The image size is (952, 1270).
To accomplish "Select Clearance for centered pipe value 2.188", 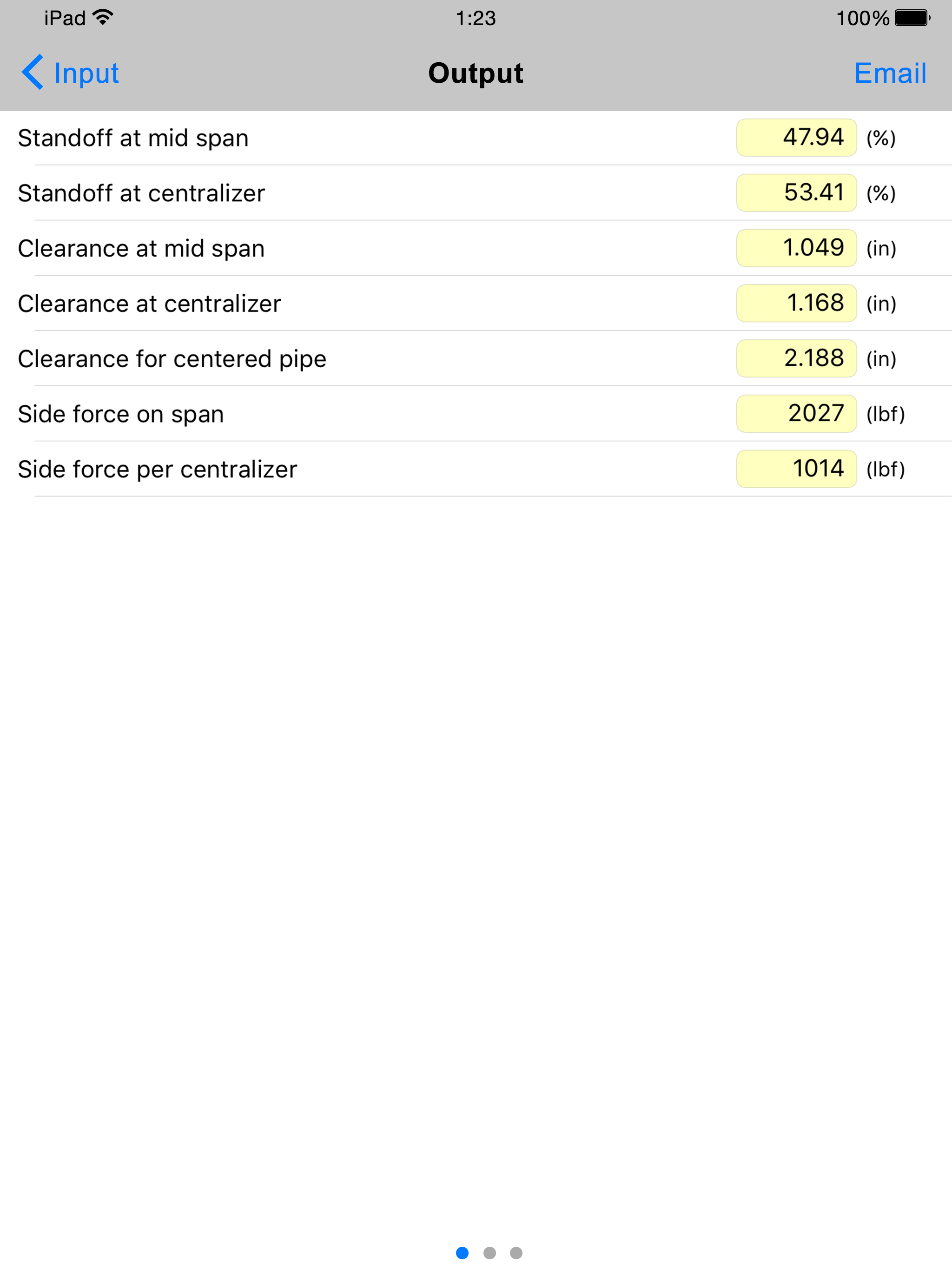I will (x=796, y=358).
